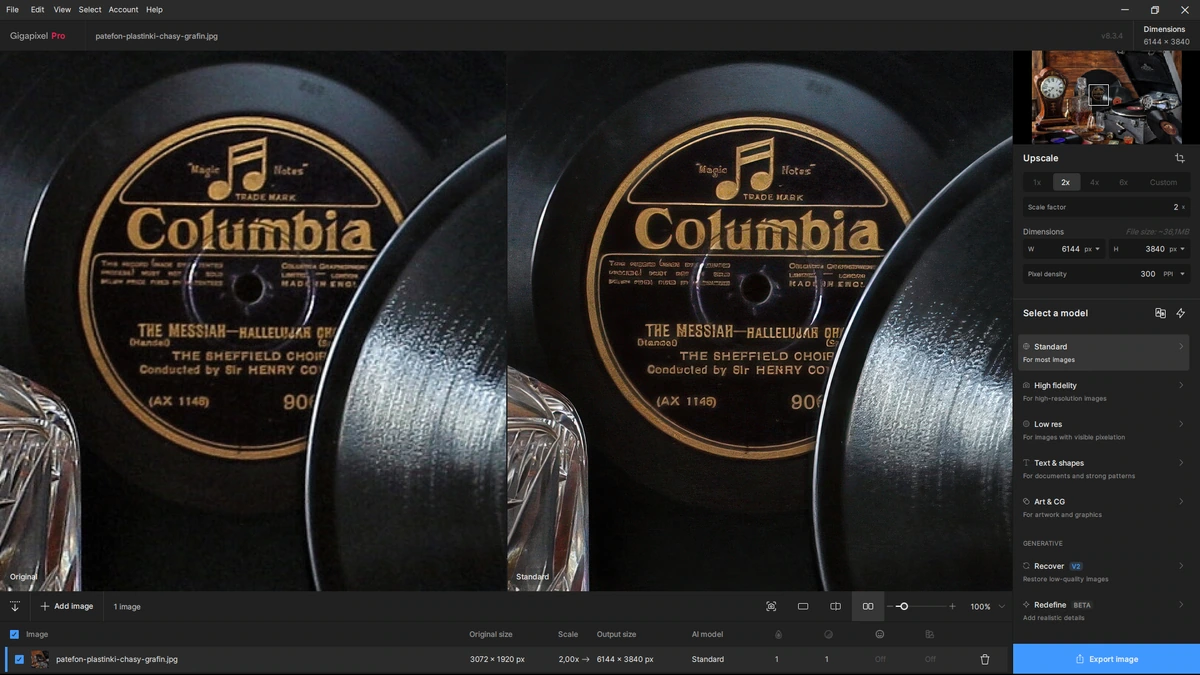The height and width of the screenshot is (675, 1200).
Task: Click the zoom-to-fit view icon
Action: click(x=771, y=606)
